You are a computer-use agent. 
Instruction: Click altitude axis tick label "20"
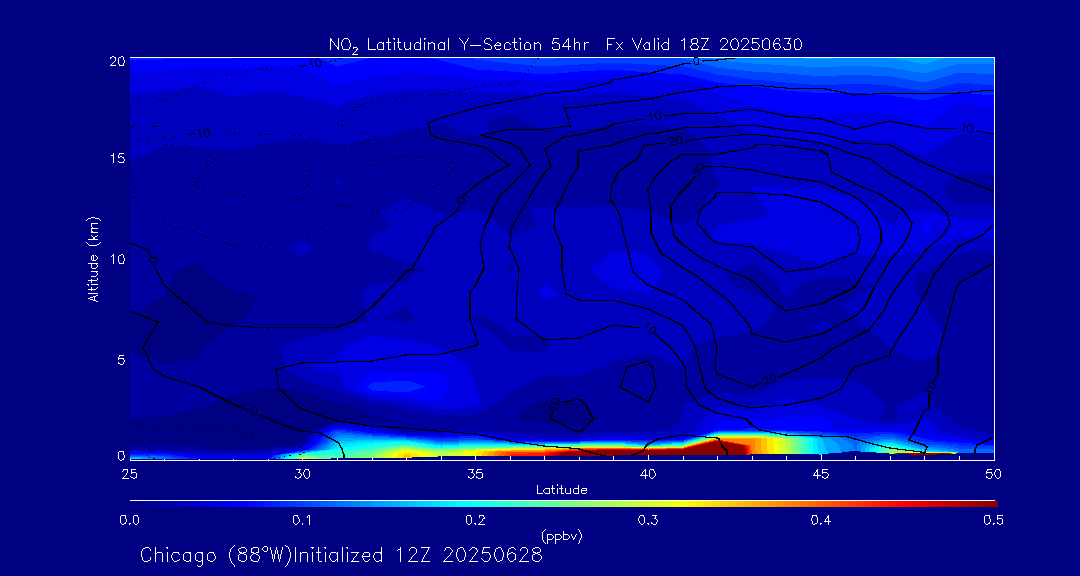(x=117, y=60)
